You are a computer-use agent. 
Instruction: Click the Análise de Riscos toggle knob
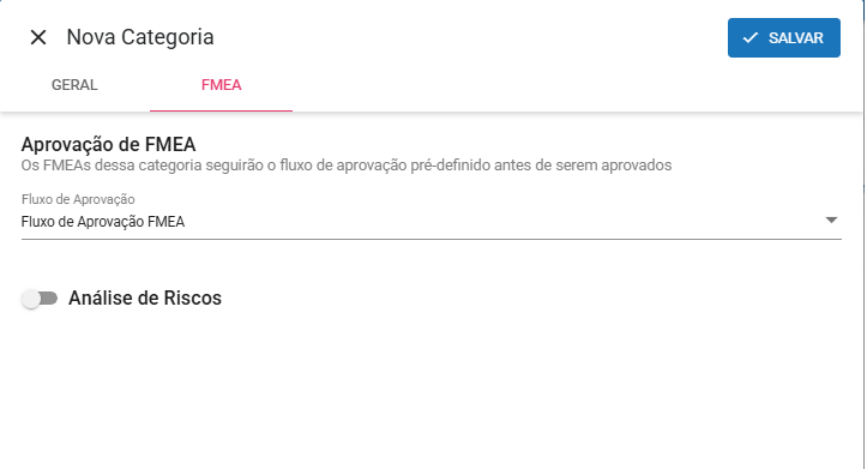pos(31,299)
